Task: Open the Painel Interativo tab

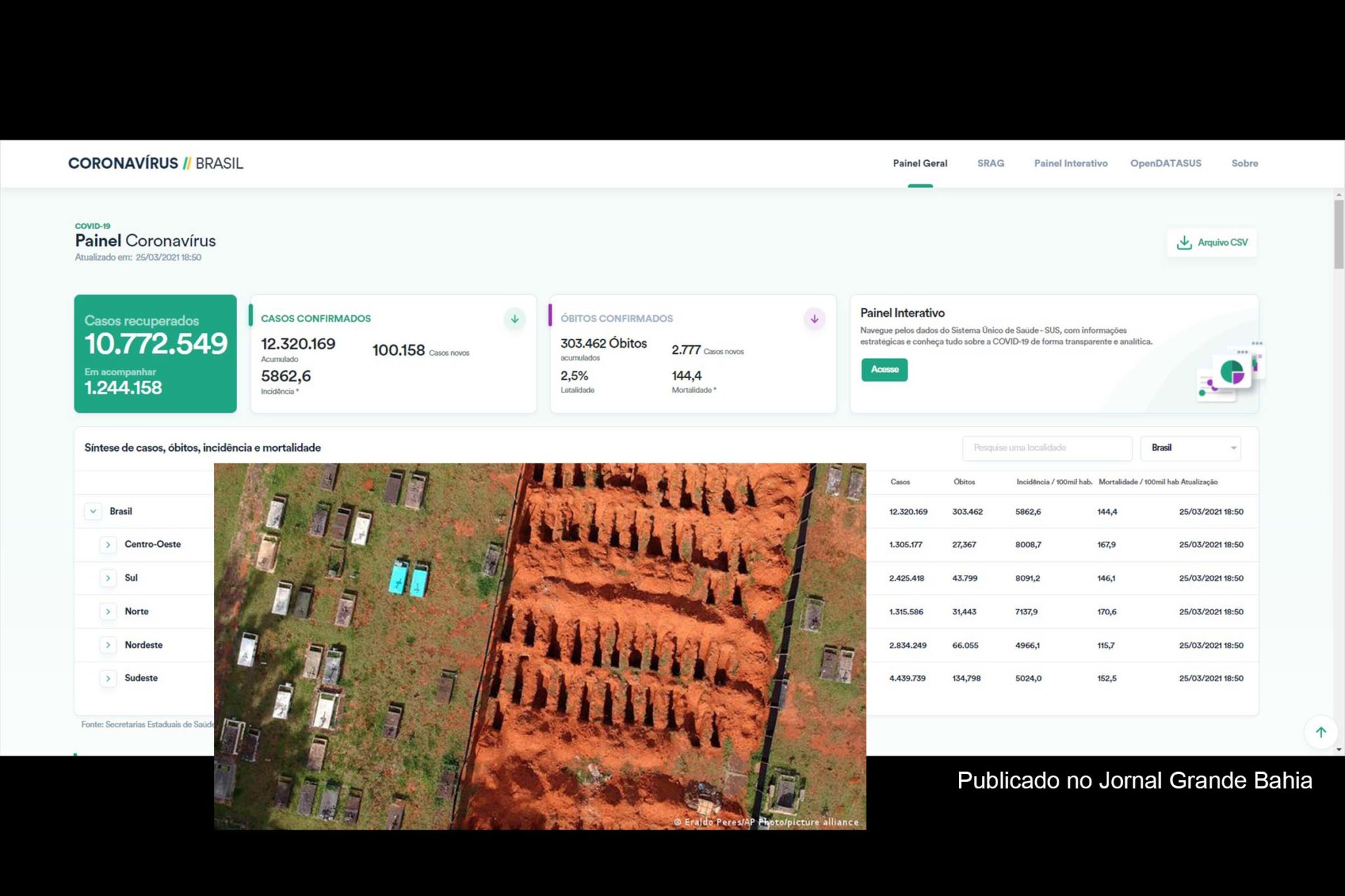Action: (1070, 163)
